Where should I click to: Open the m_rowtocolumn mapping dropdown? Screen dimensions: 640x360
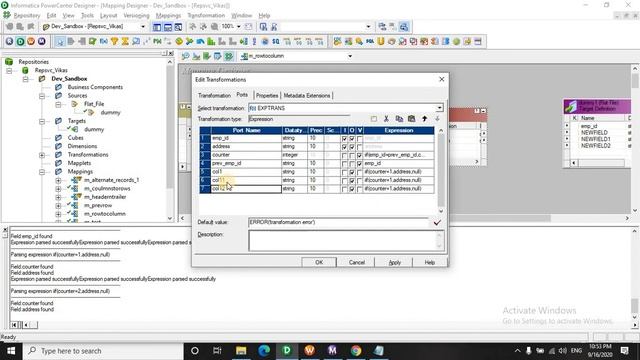point(350,56)
